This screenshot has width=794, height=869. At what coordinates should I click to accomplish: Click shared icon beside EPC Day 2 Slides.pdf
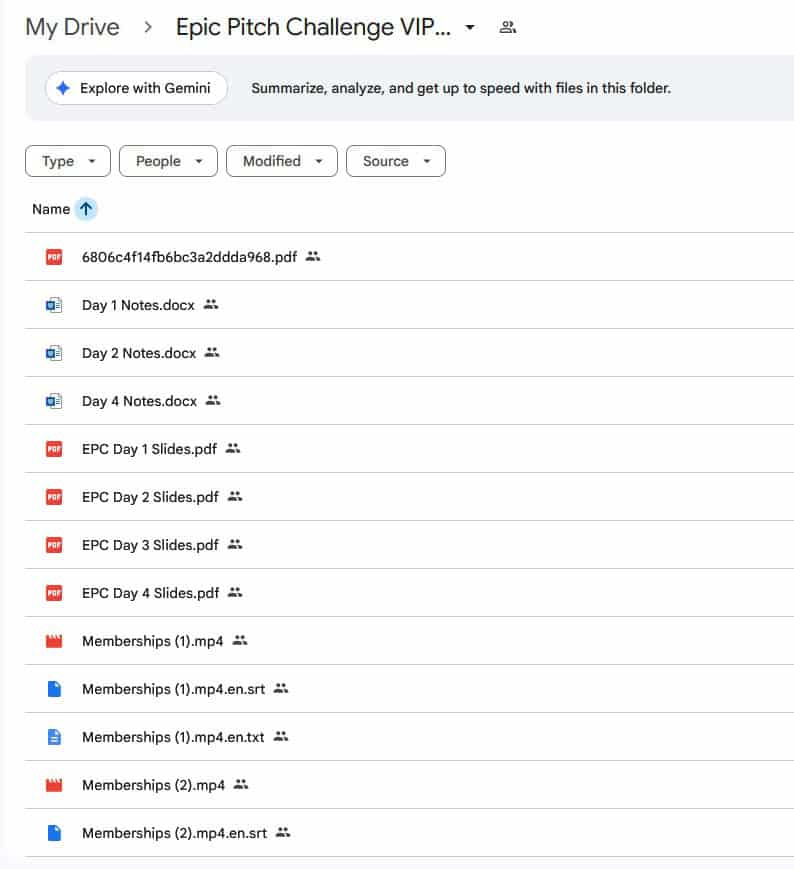coord(235,497)
